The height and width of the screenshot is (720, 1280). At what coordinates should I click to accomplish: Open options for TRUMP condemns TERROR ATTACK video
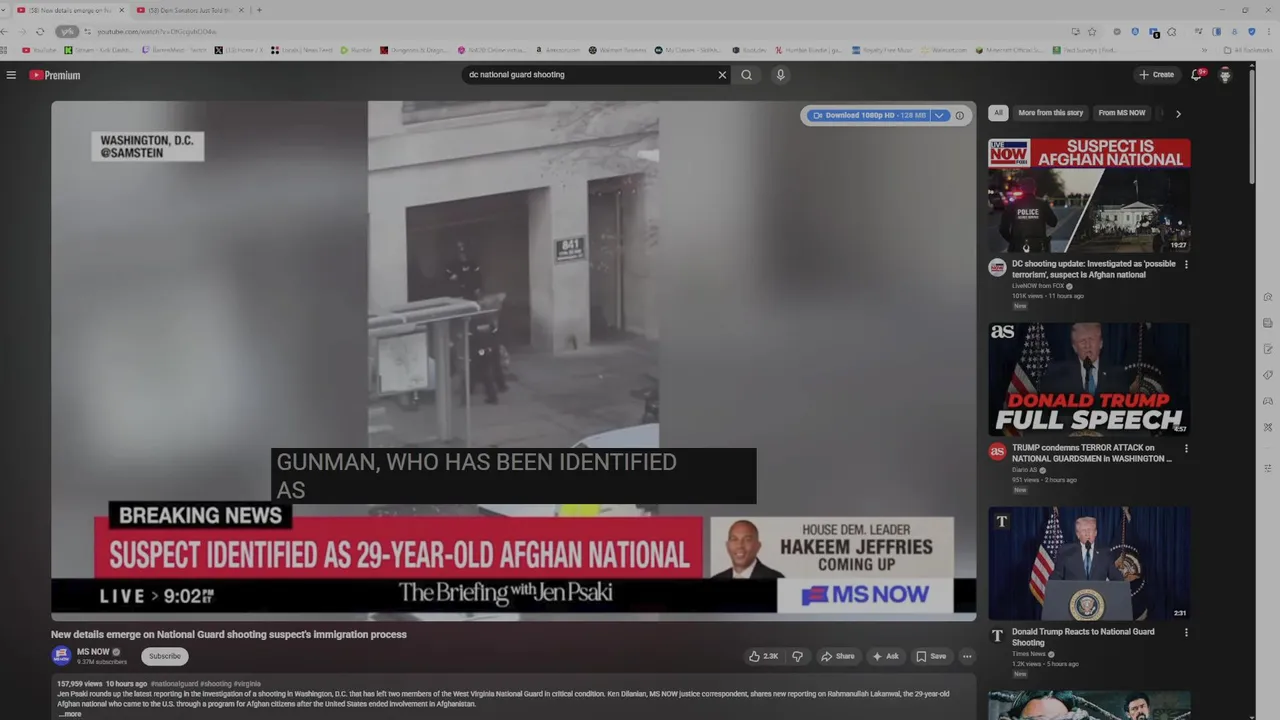tap(1186, 449)
